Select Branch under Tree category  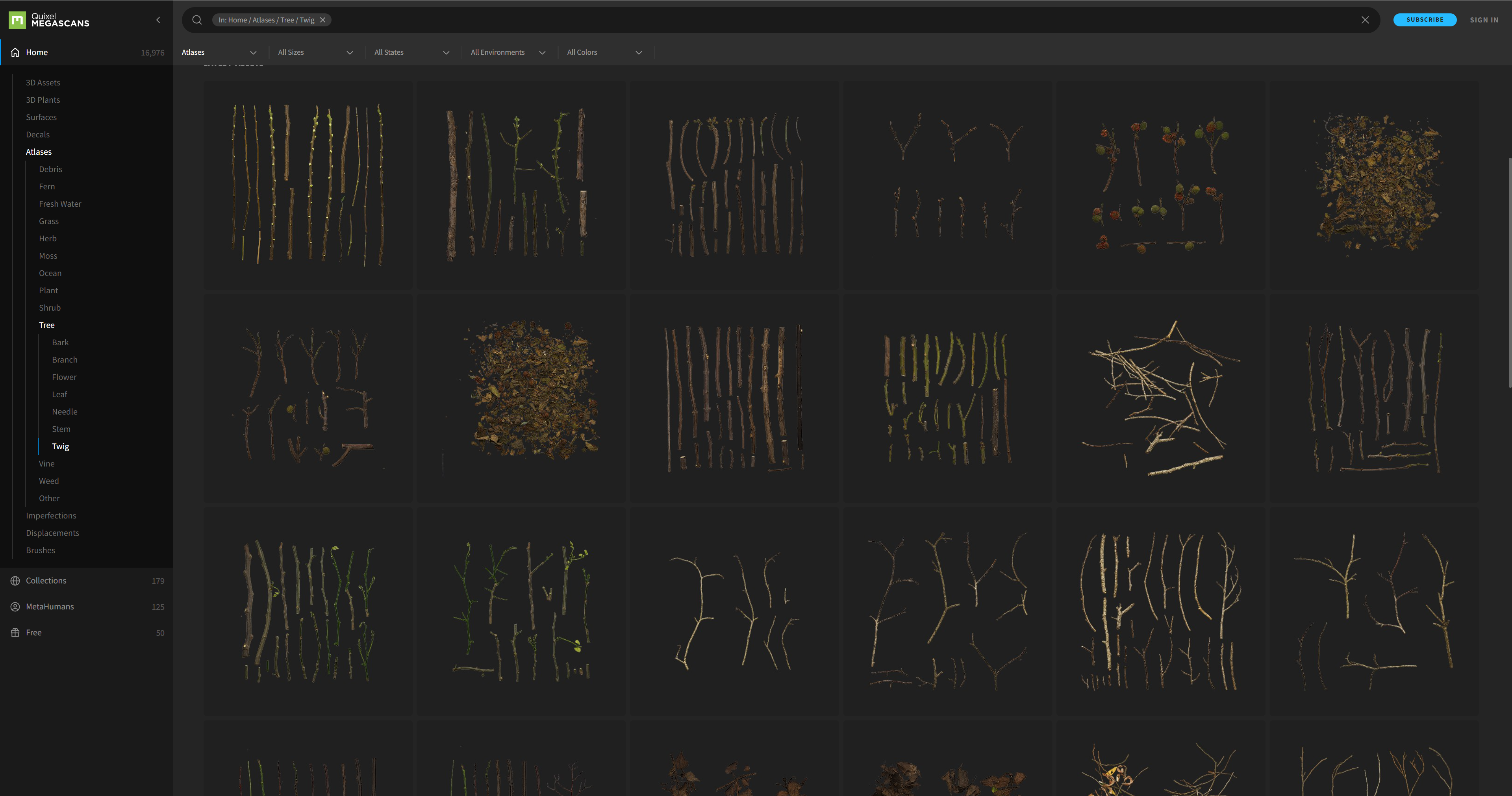tap(65, 360)
